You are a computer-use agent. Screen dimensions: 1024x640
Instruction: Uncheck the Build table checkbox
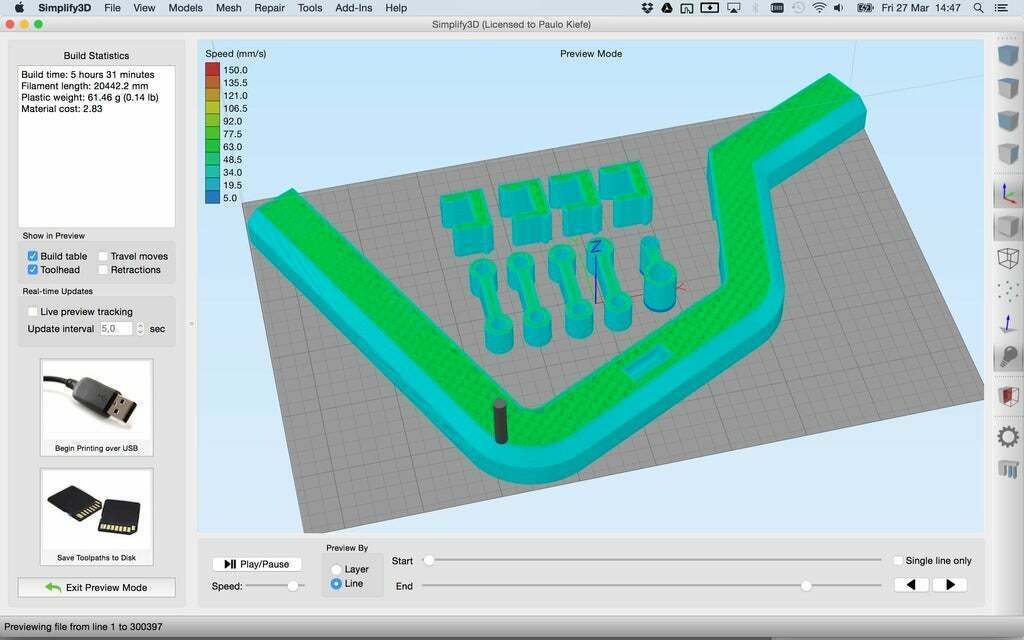coord(32,256)
